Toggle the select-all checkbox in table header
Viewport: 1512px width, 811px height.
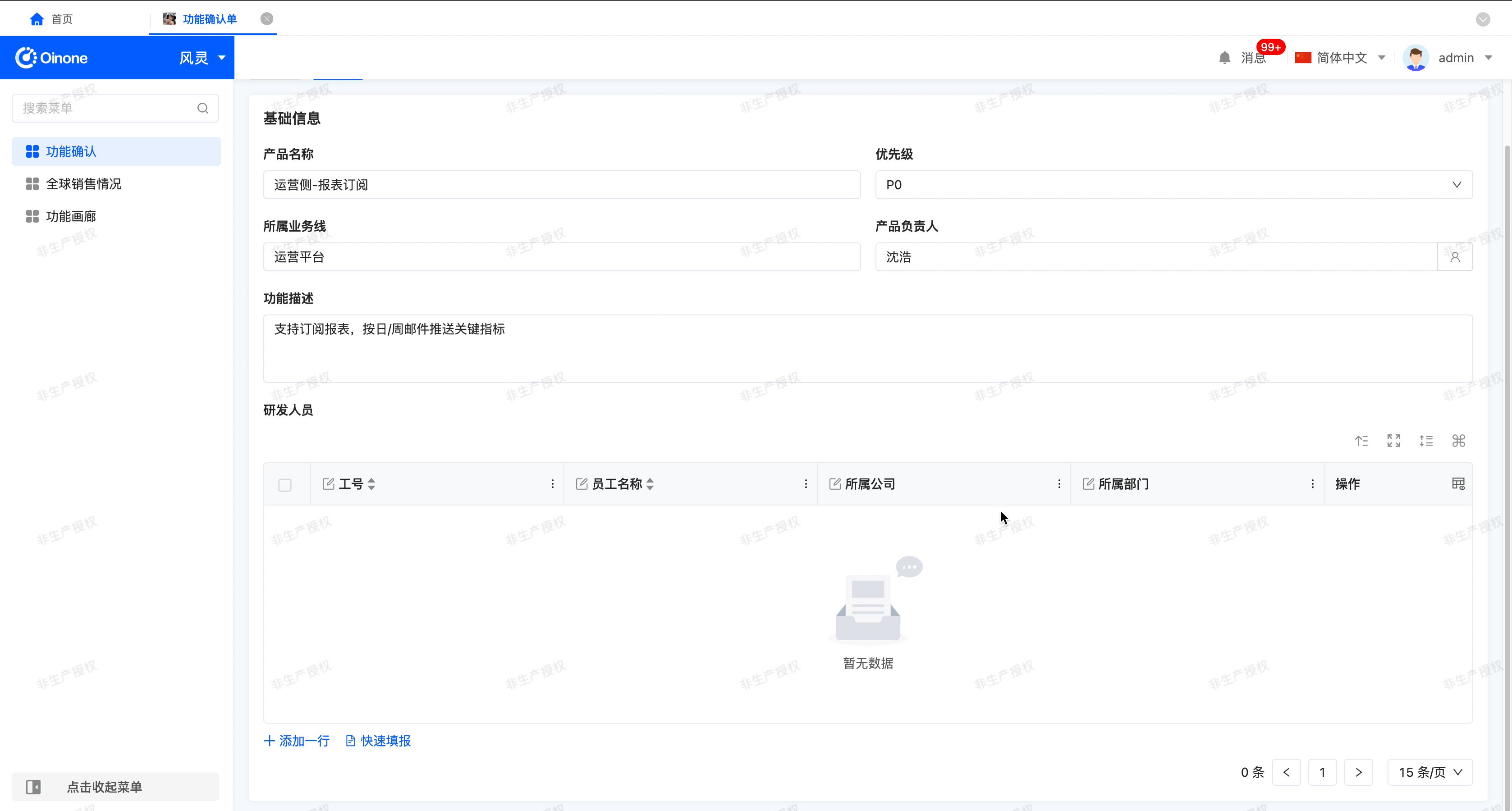pyautogui.click(x=284, y=485)
